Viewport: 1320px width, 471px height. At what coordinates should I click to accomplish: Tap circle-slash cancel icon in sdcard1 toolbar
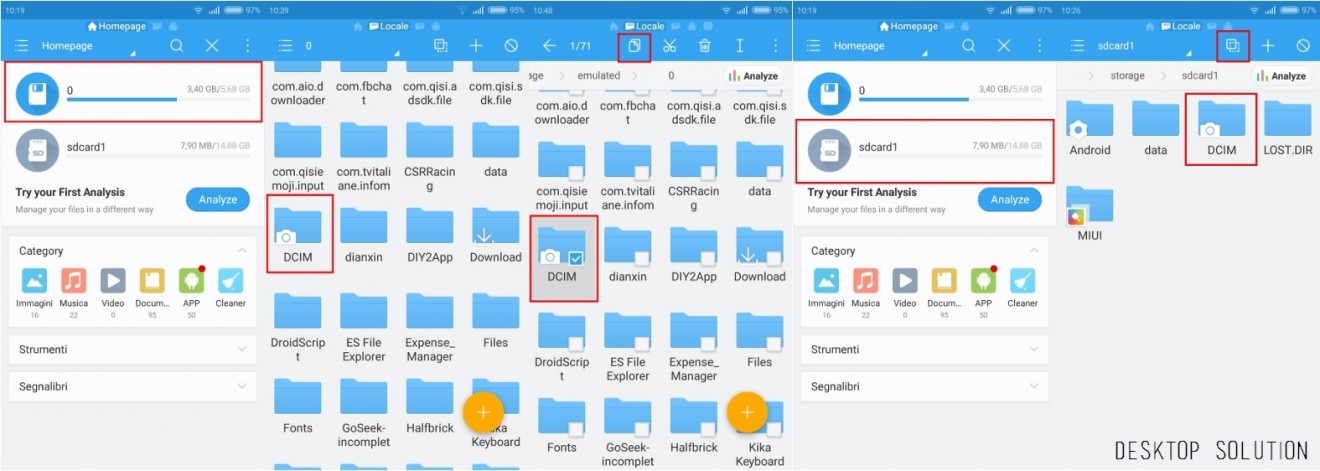click(x=1303, y=46)
